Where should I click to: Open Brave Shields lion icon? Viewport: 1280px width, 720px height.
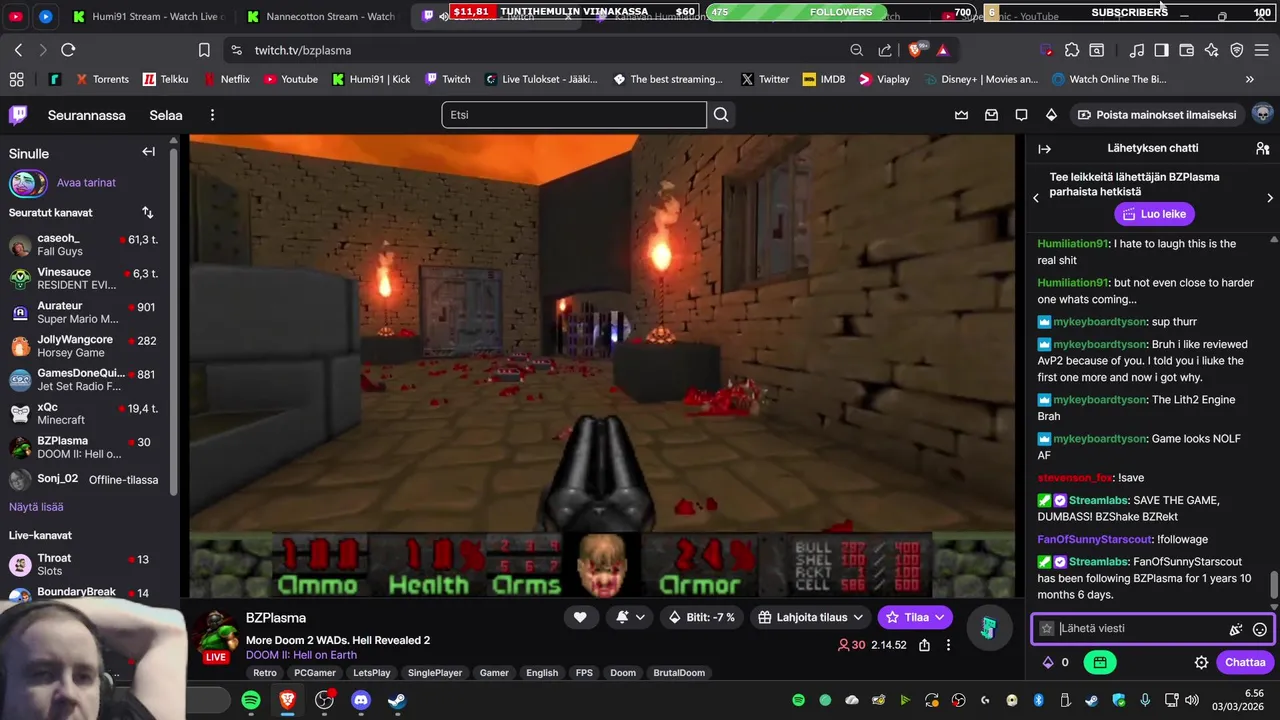pyautogui.click(x=915, y=50)
